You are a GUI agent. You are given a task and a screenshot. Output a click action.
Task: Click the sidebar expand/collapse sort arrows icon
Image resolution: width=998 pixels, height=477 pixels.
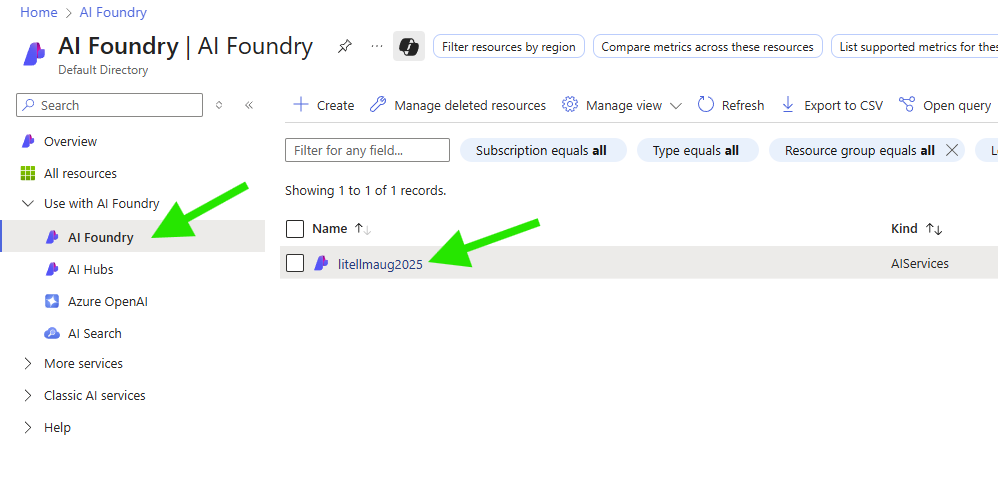(x=219, y=105)
